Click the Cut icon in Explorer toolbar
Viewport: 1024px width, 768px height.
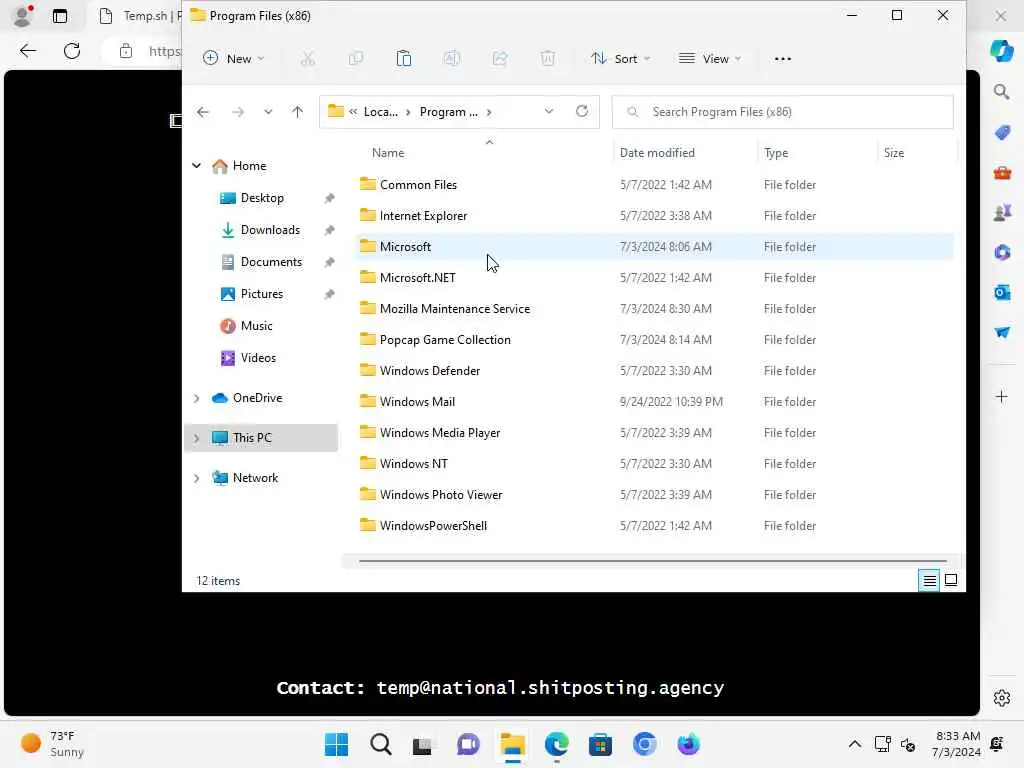coord(308,59)
